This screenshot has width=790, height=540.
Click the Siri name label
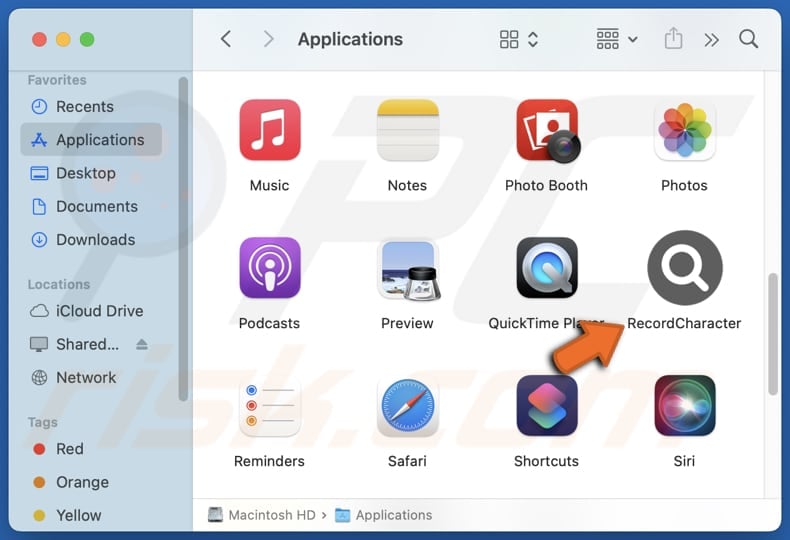[x=684, y=461]
